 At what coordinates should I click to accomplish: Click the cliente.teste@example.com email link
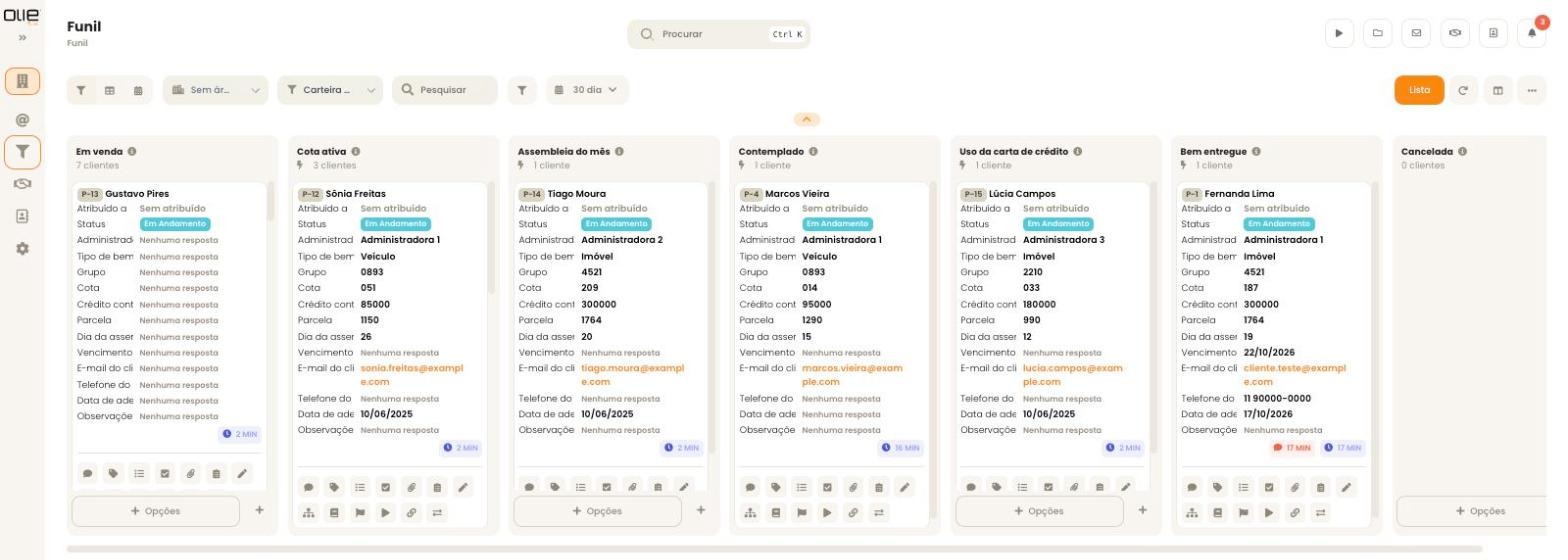(1295, 375)
